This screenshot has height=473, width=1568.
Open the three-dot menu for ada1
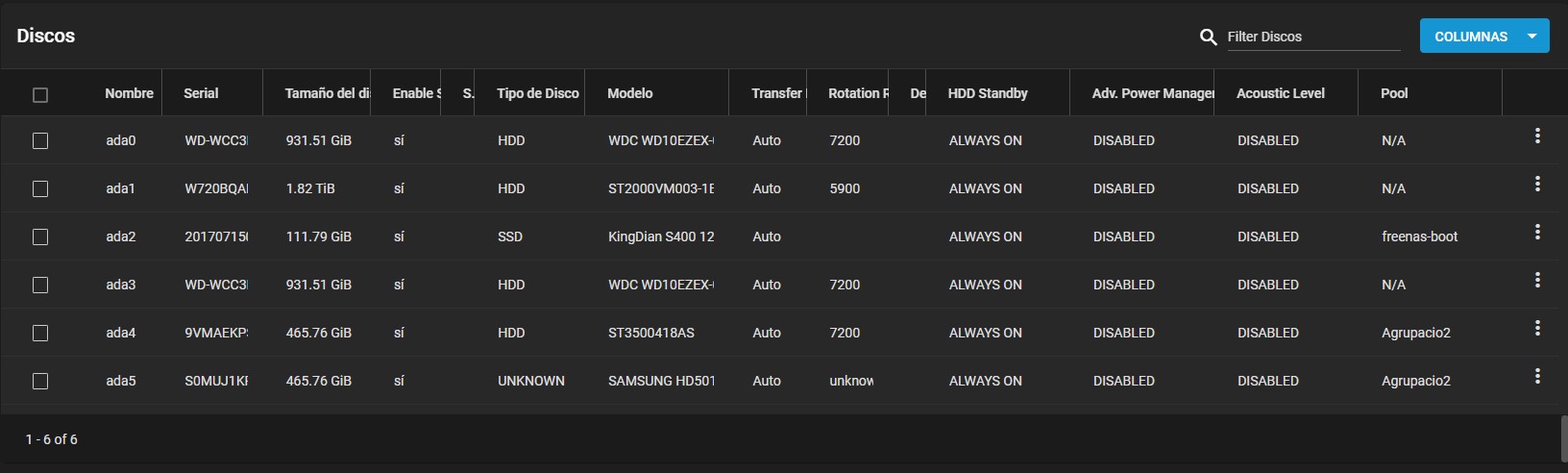pos(1537,185)
